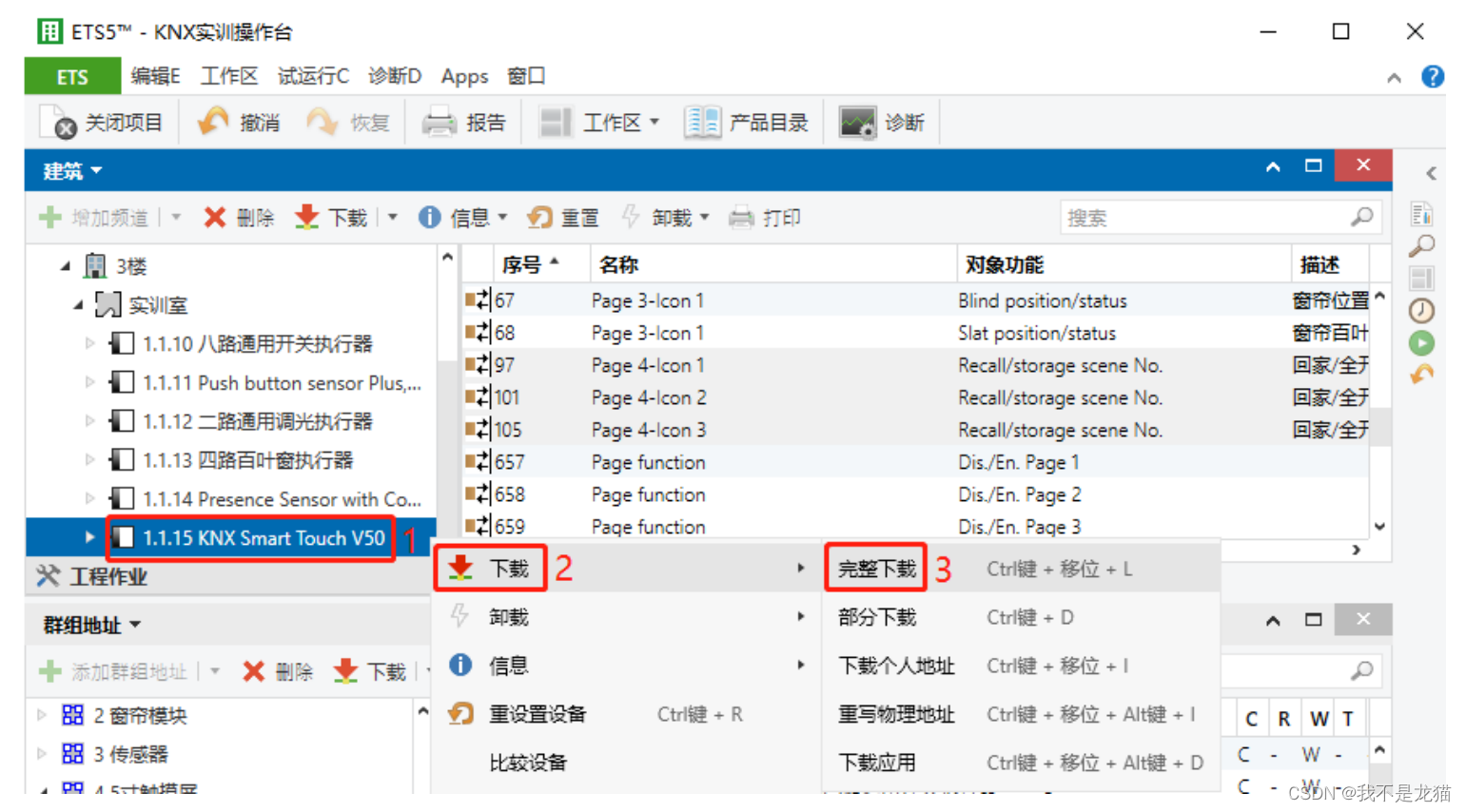Image resolution: width=1466 pixels, height=812 pixels.
Task: Choose 部分下载 in the download submenu
Action: pyautogui.click(x=876, y=617)
